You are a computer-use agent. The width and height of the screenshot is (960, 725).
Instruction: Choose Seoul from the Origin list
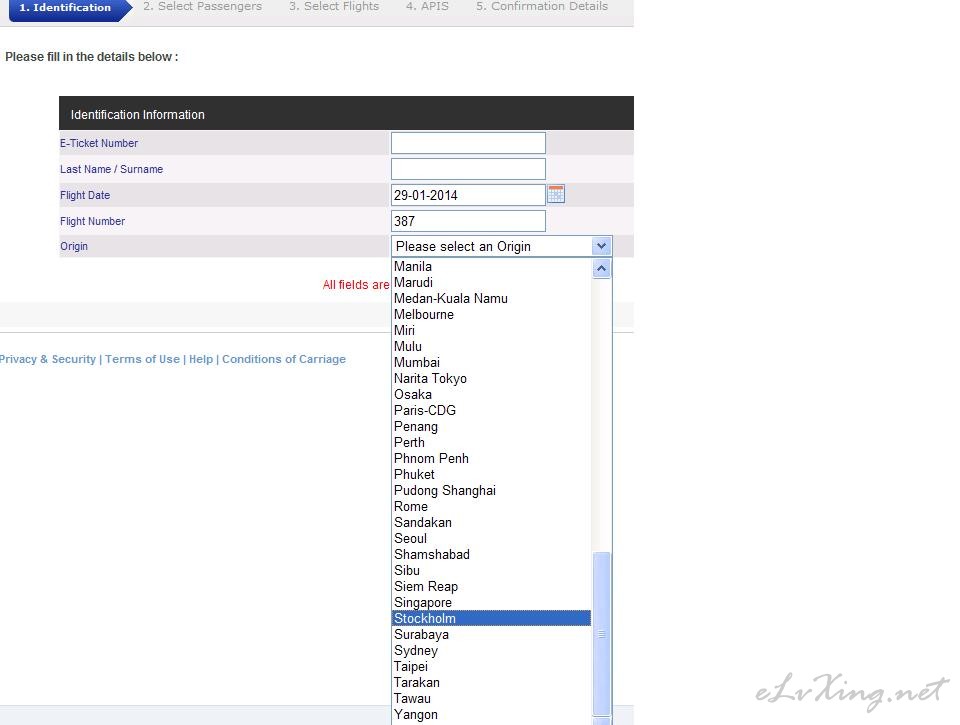click(492, 538)
